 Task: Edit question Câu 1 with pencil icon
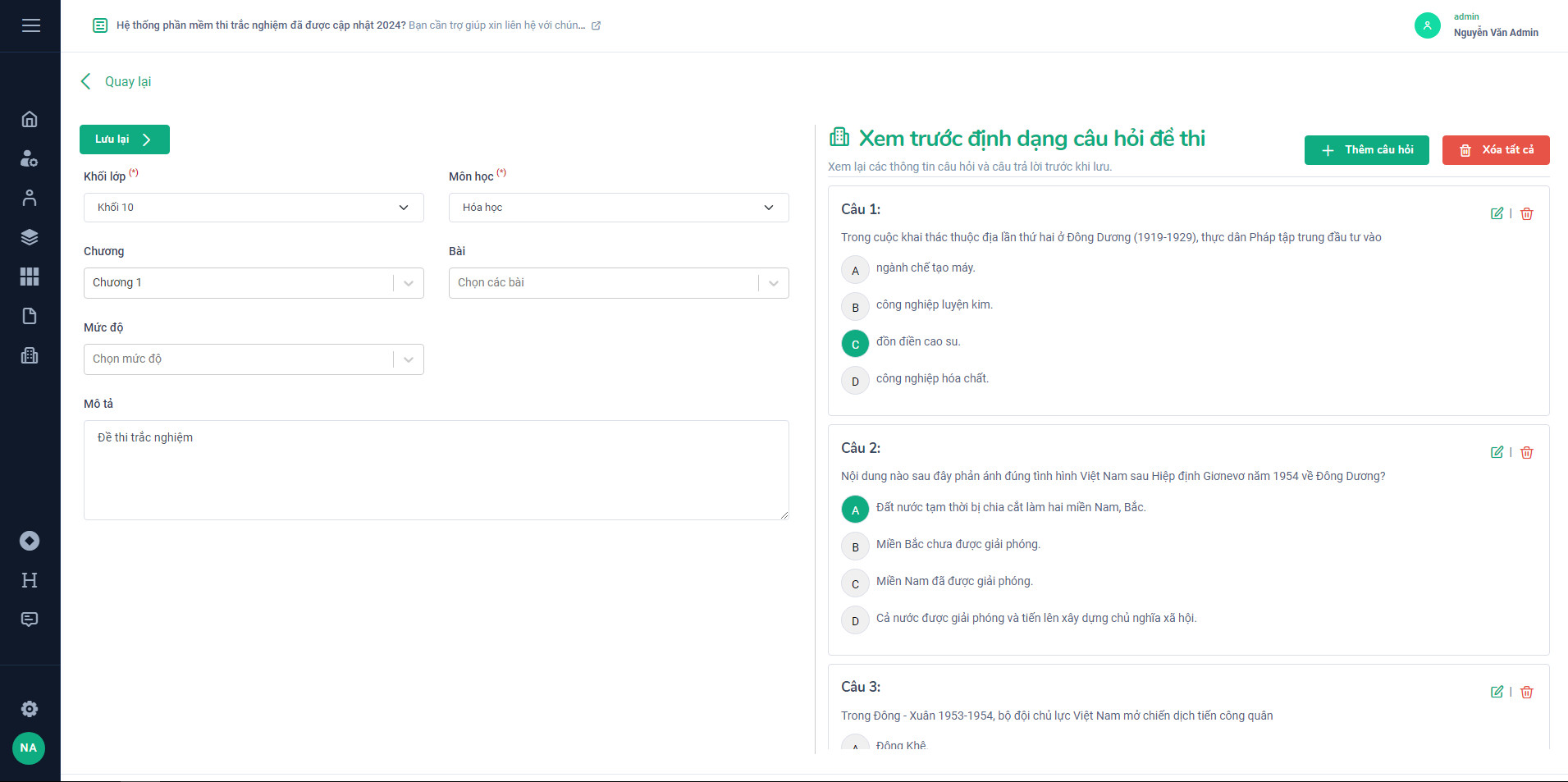point(1497,213)
